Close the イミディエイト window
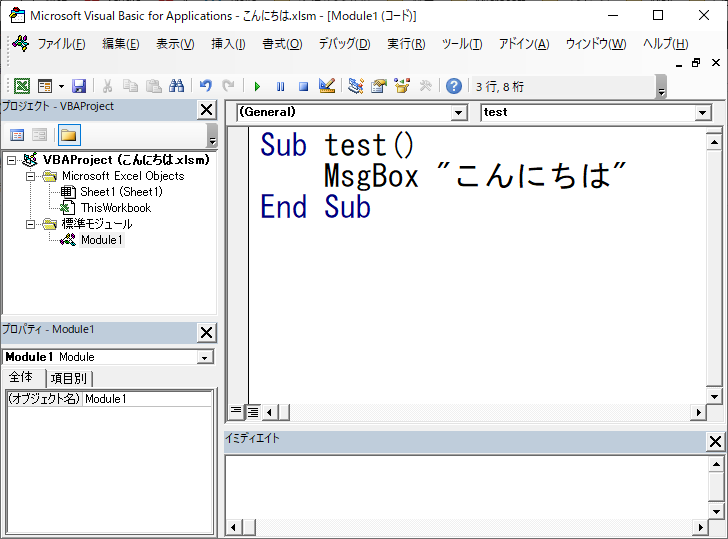The height and width of the screenshot is (539, 728). (x=715, y=442)
